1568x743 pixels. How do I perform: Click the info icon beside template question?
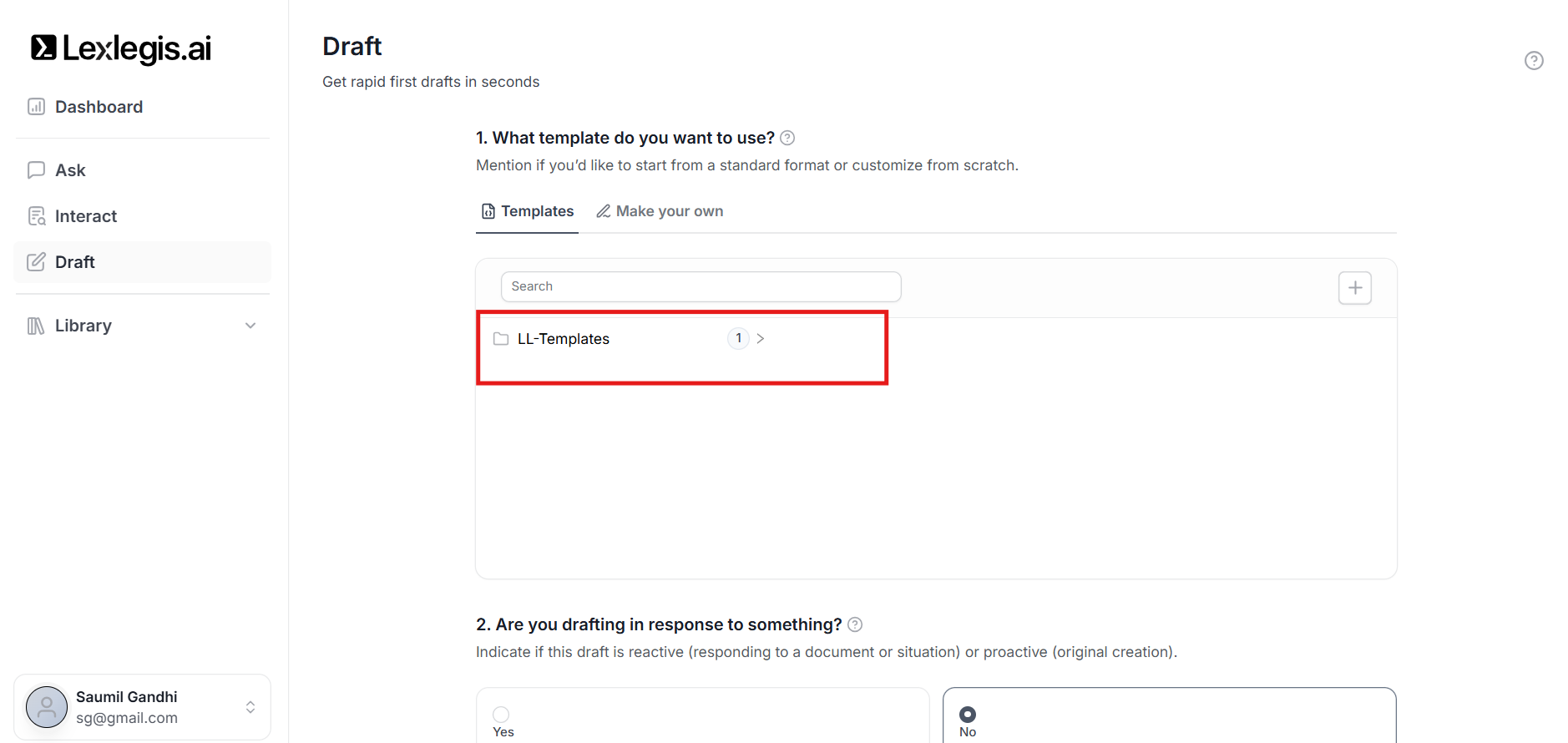(787, 138)
